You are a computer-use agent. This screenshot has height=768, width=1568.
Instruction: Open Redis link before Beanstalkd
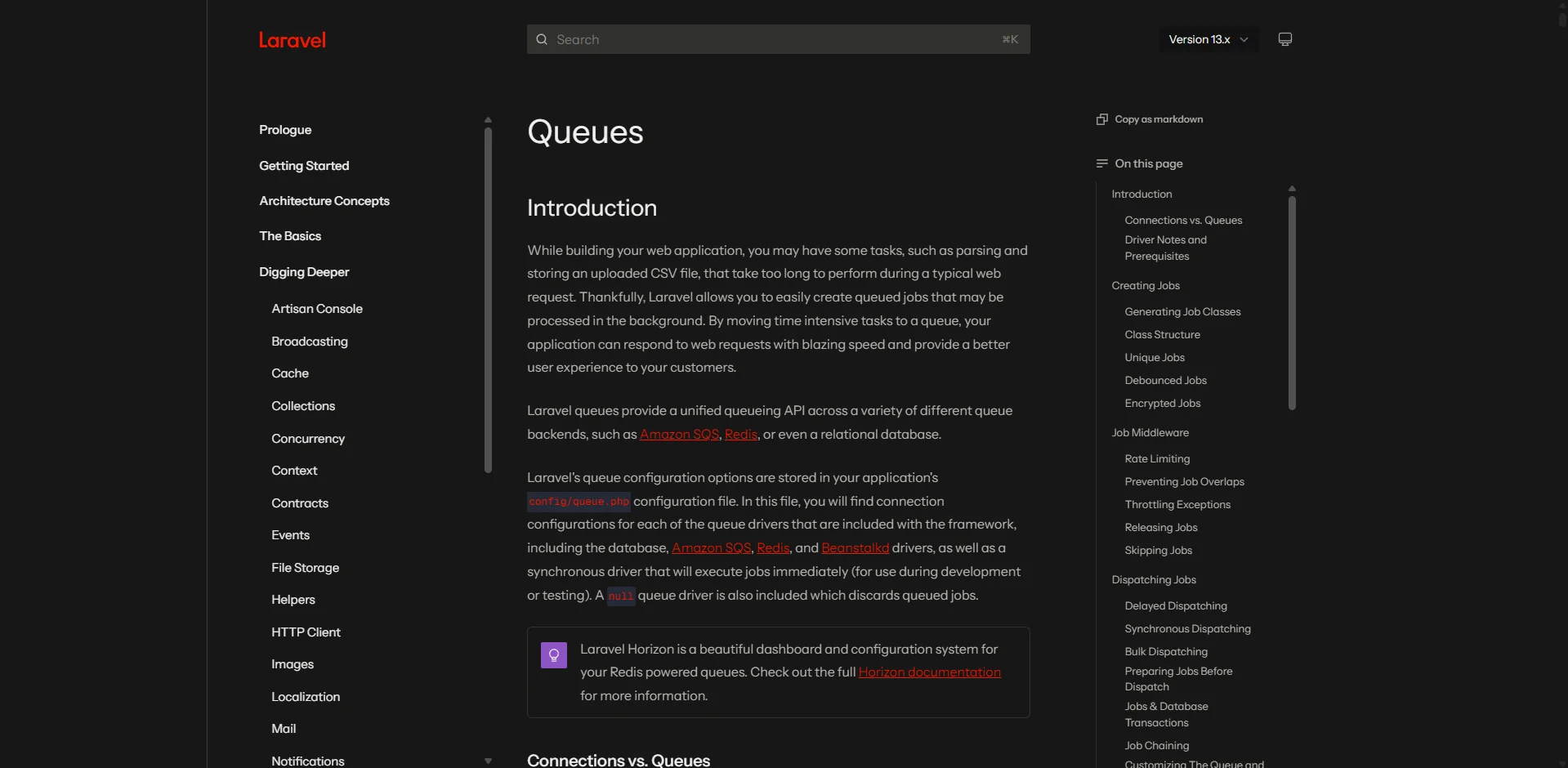tap(773, 548)
